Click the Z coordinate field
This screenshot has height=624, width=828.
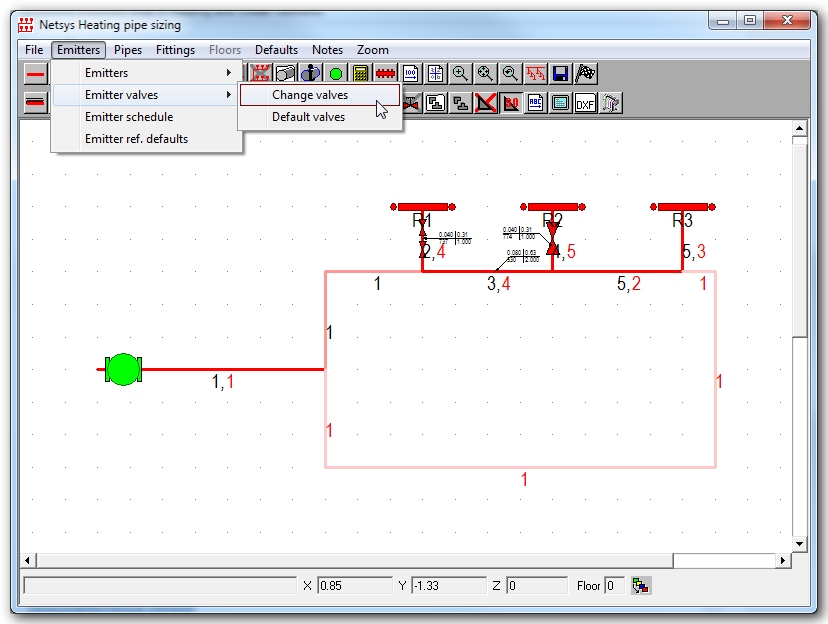(x=537, y=586)
